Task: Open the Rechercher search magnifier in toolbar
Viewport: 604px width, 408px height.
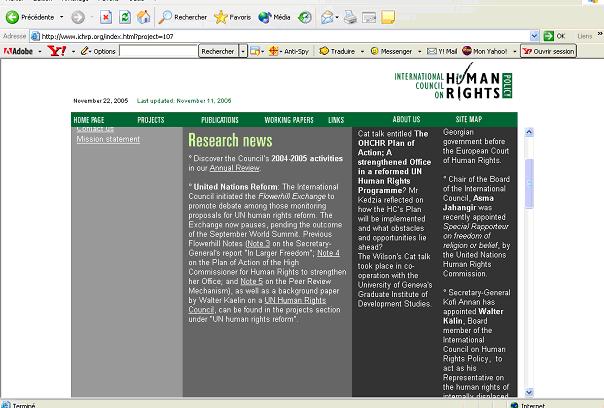Action: click(x=166, y=17)
